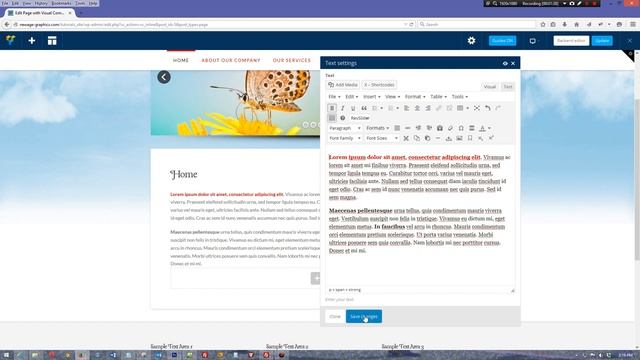
Task: Justify text alignment
Action: [397, 128]
